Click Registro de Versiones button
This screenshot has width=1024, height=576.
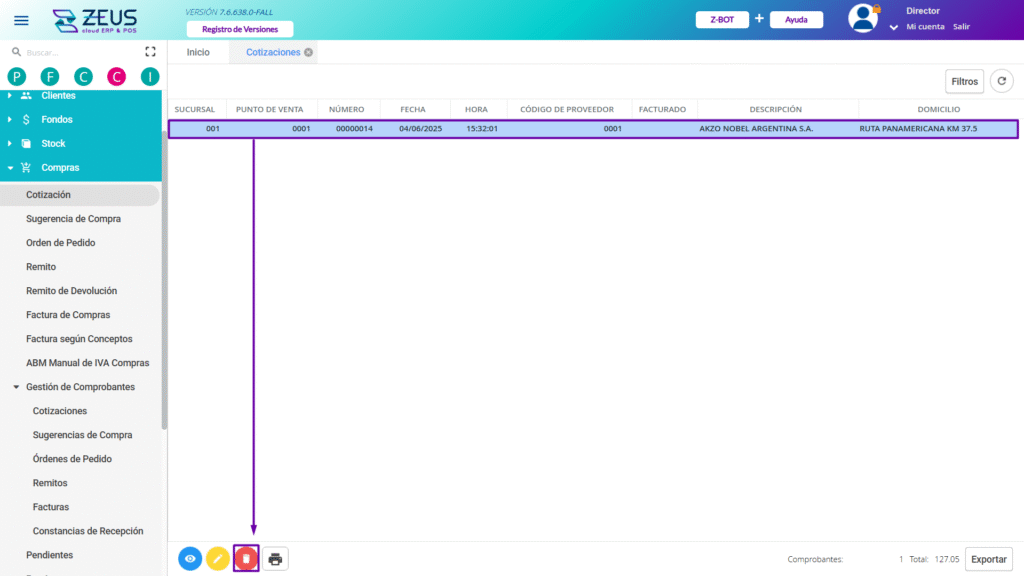[240, 29]
